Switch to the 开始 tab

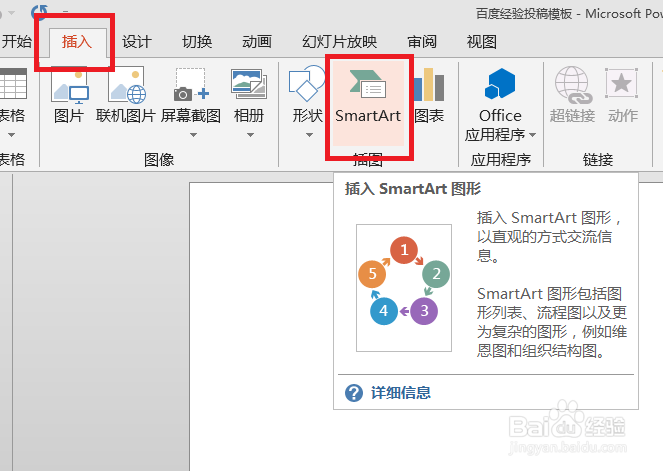coord(17,41)
